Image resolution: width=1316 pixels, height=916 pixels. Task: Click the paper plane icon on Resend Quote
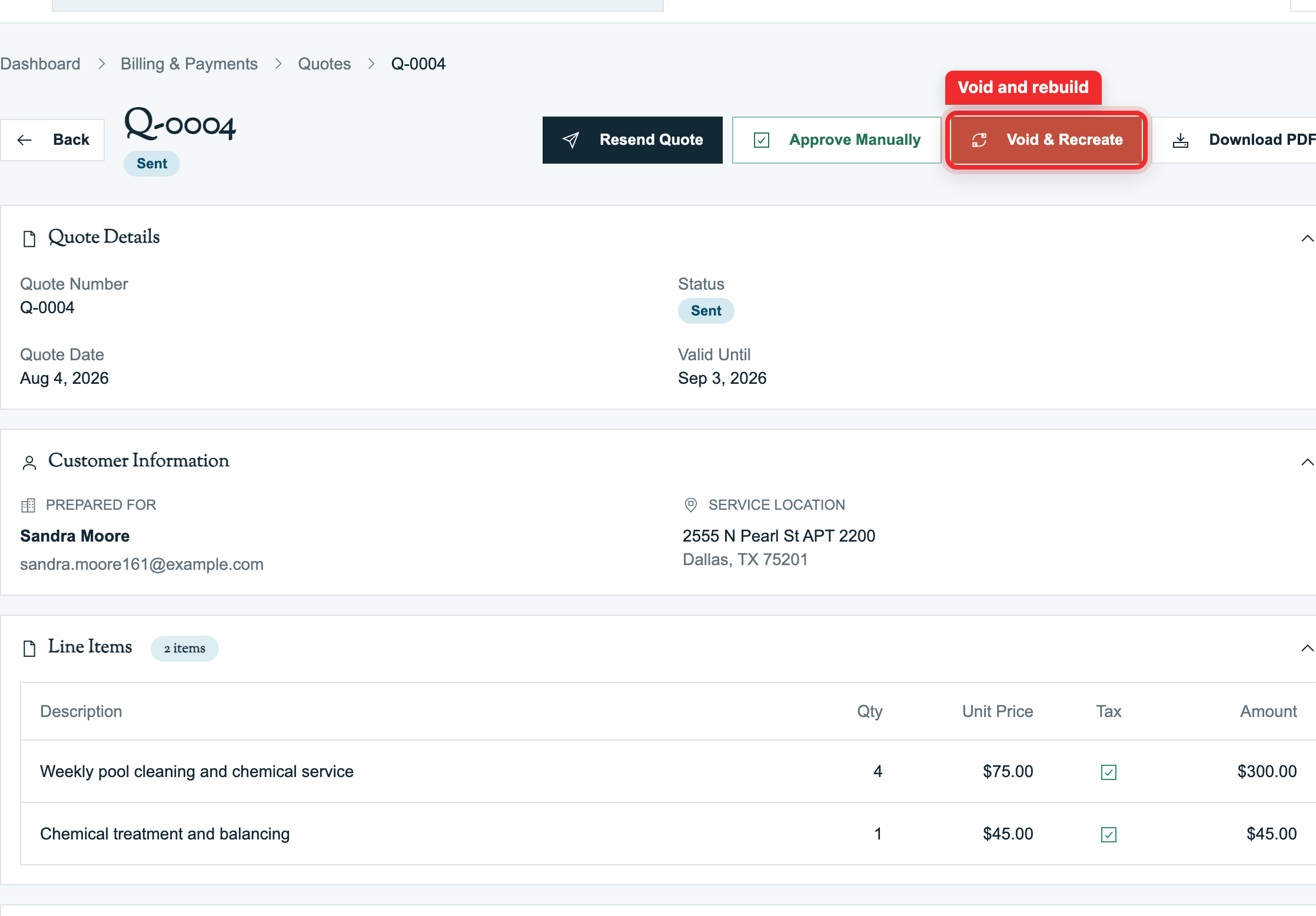(570, 140)
